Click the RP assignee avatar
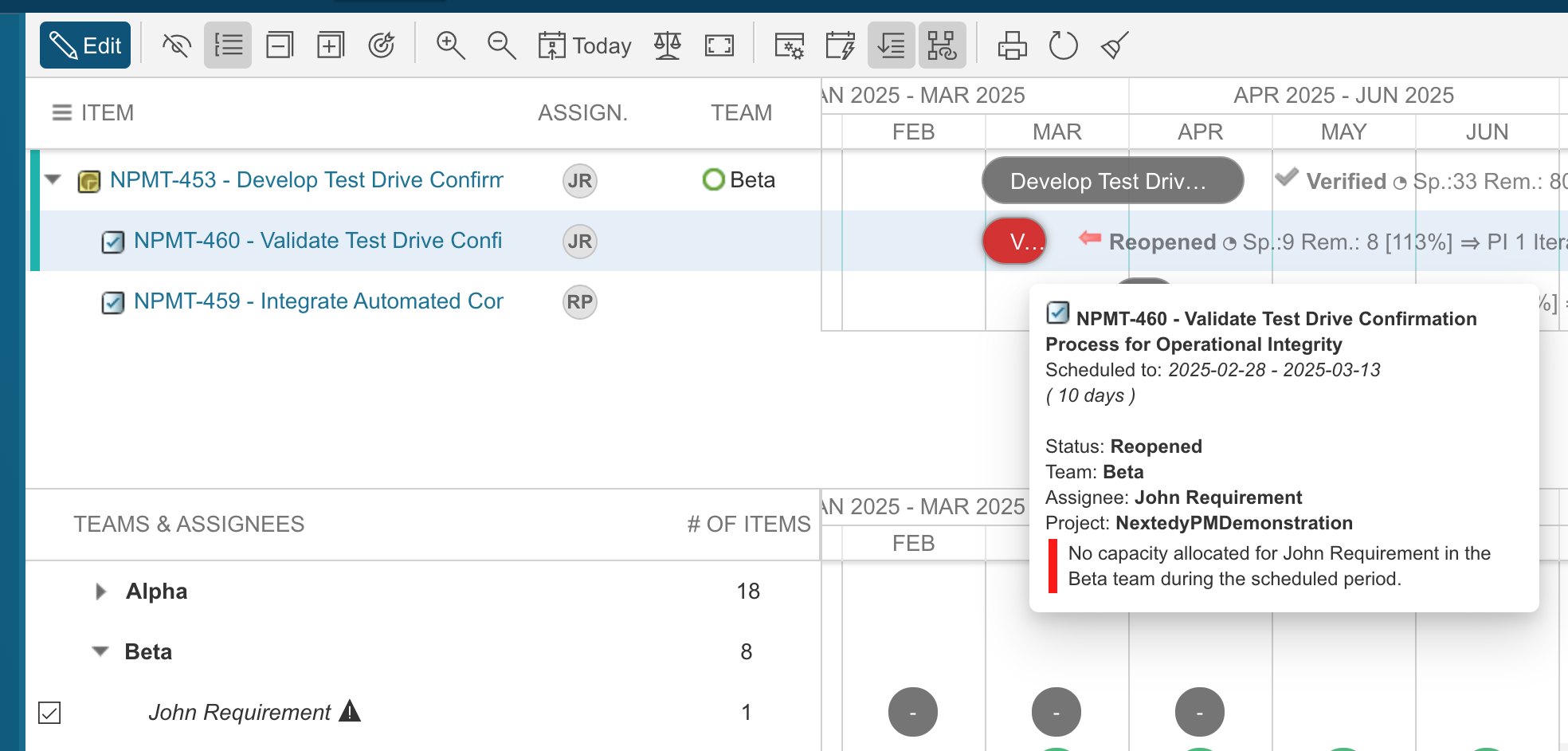Image resolution: width=1568 pixels, height=751 pixels. 580,302
